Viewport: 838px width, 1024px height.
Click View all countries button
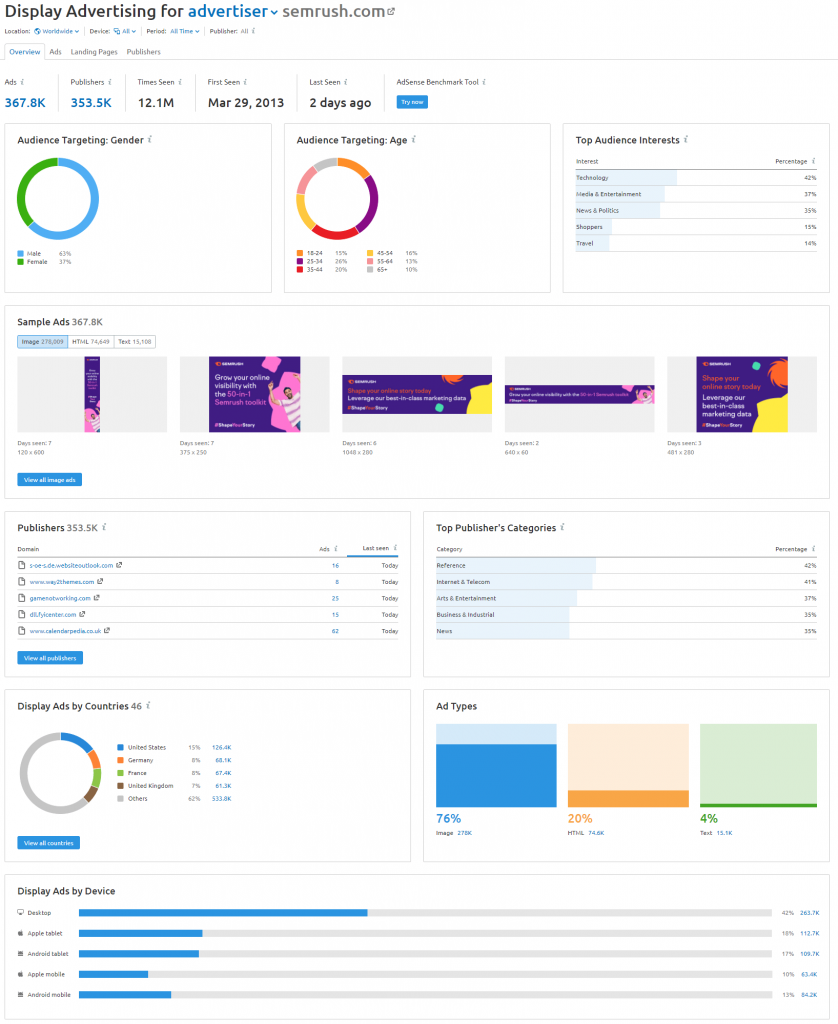click(49, 842)
